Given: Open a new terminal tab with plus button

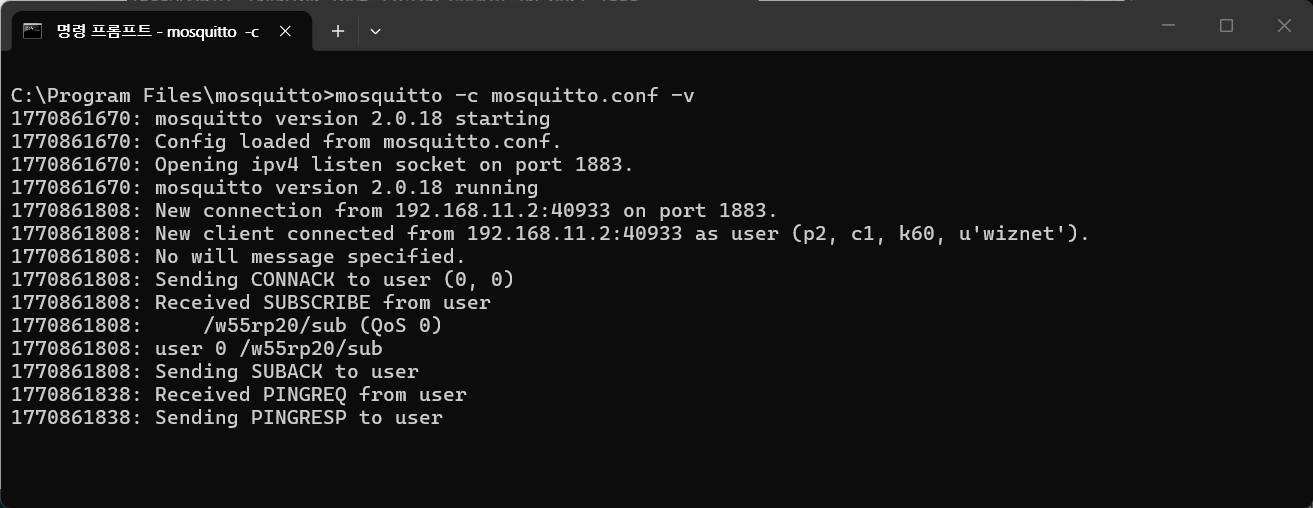Looking at the screenshot, I should [x=338, y=31].
